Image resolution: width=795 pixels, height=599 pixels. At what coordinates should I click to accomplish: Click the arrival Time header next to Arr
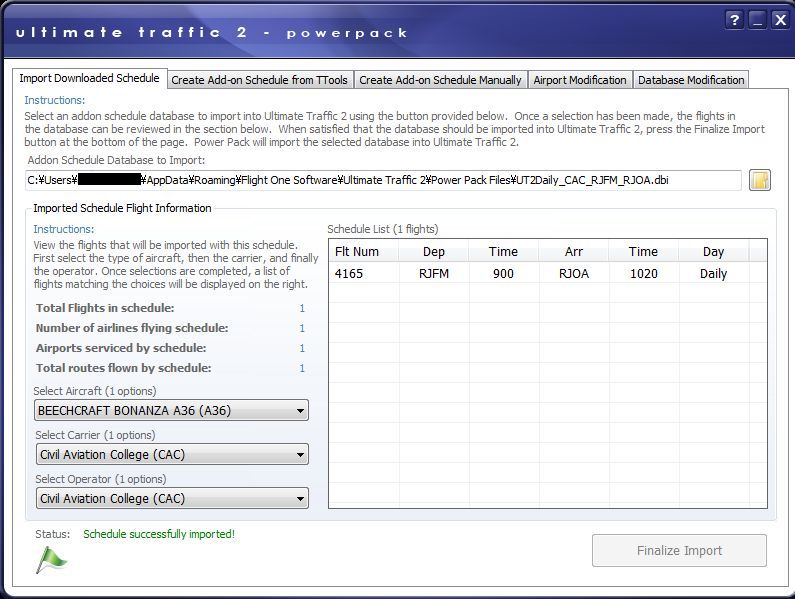click(643, 252)
